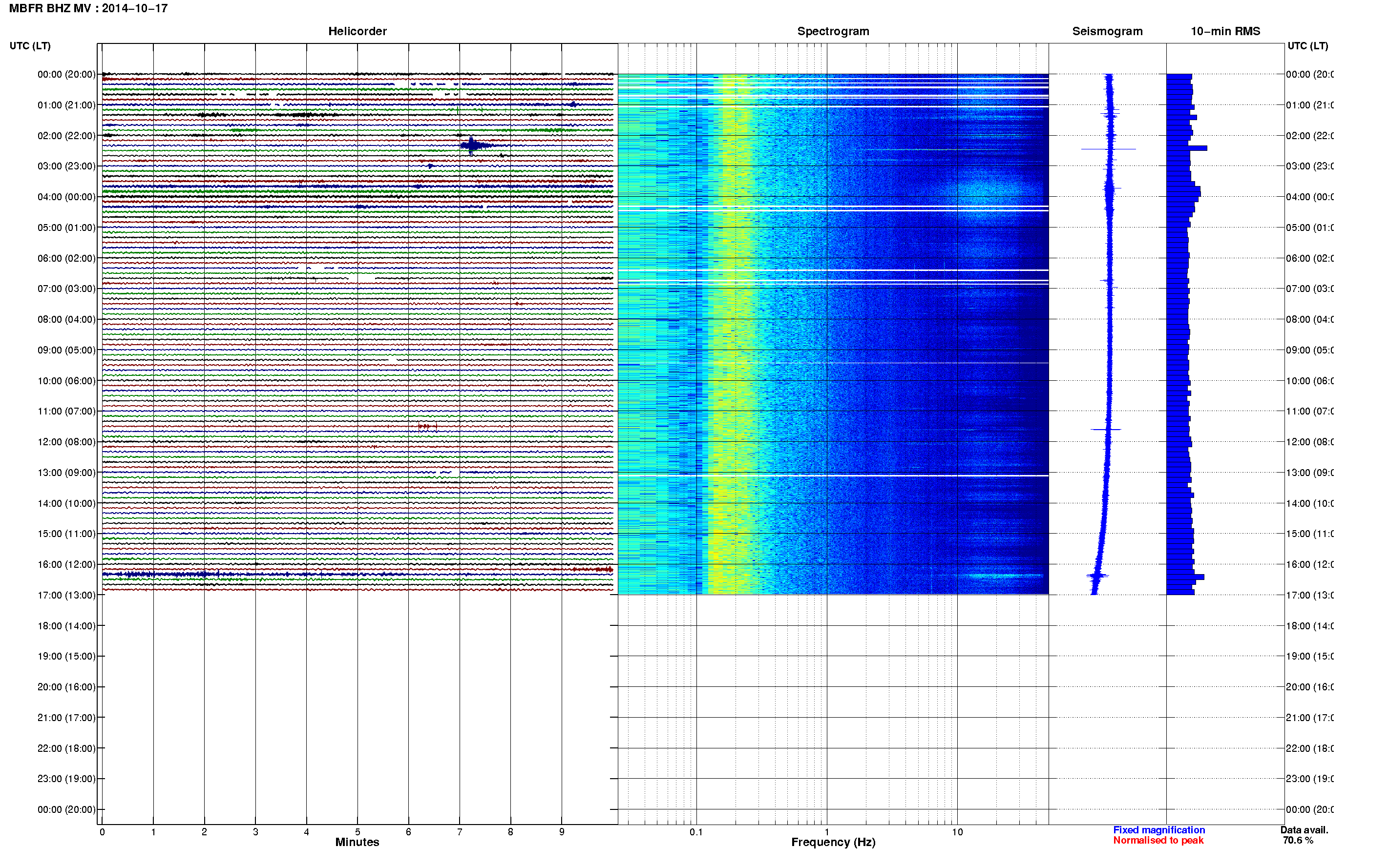Click the 10-min RMS heading

pos(1225,32)
